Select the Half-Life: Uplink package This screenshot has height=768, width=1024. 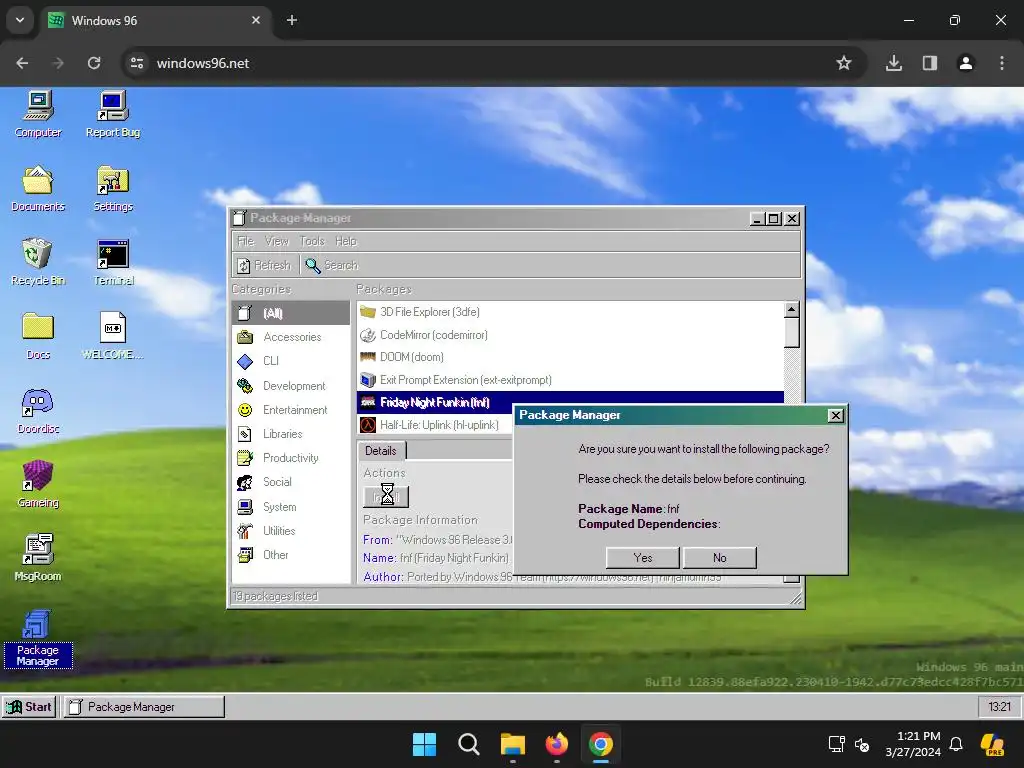point(434,425)
